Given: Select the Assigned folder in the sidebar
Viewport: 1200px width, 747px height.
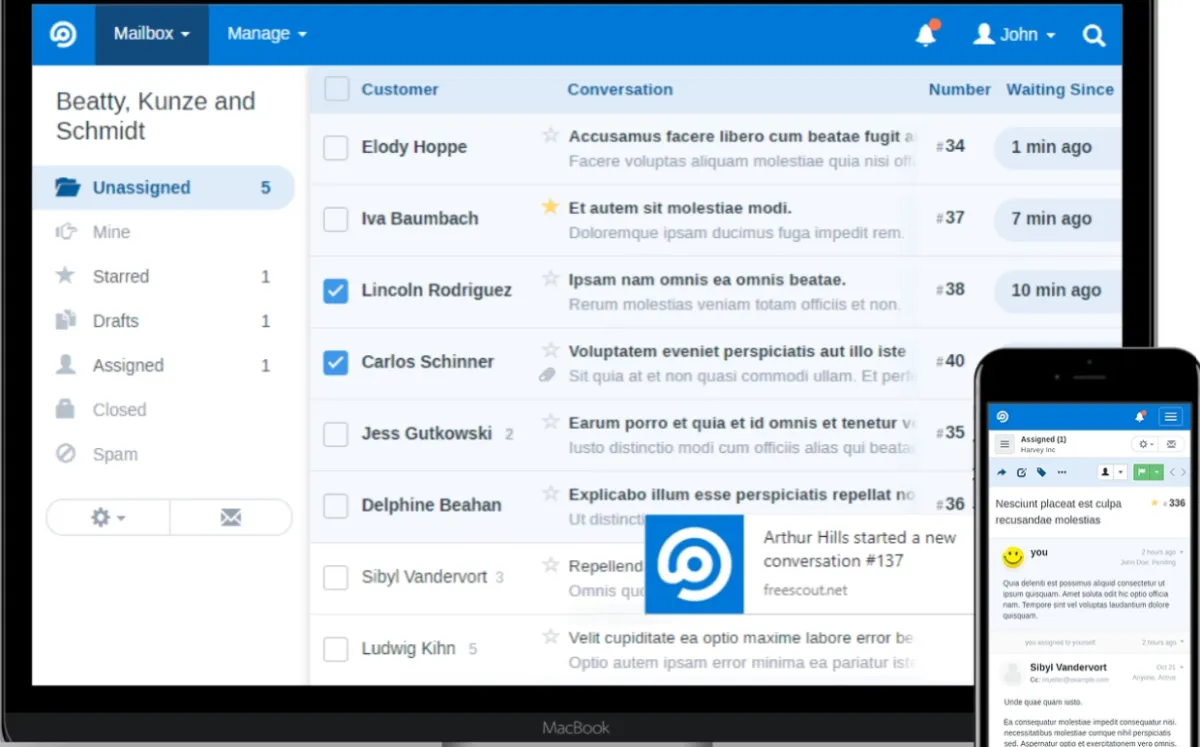Looking at the screenshot, I should pyautogui.click(x=164, y=365).
